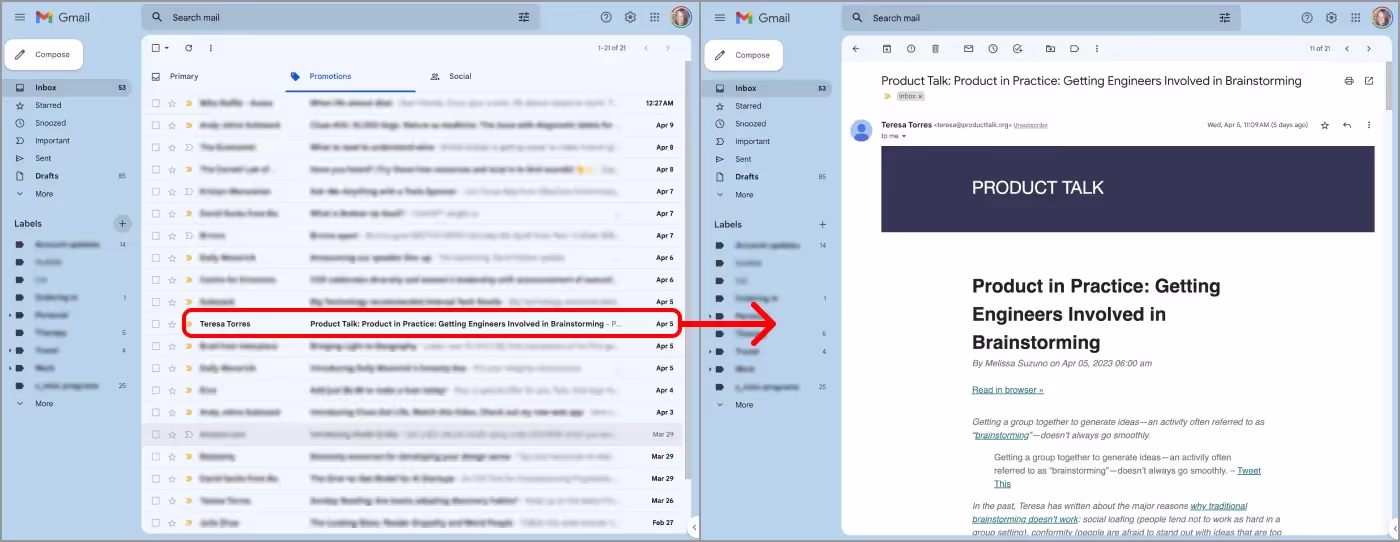Image resolution: width=1400 pixels, height=542 pixels.
Task: Click Unsubscribe link beside sender address
Action: pos(1030,125)
